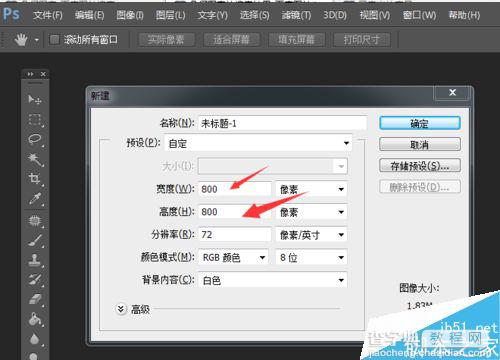Open the 文字(Y) menu
The width and height of the screenshot is (500, 360).
(x=212, y=15)
